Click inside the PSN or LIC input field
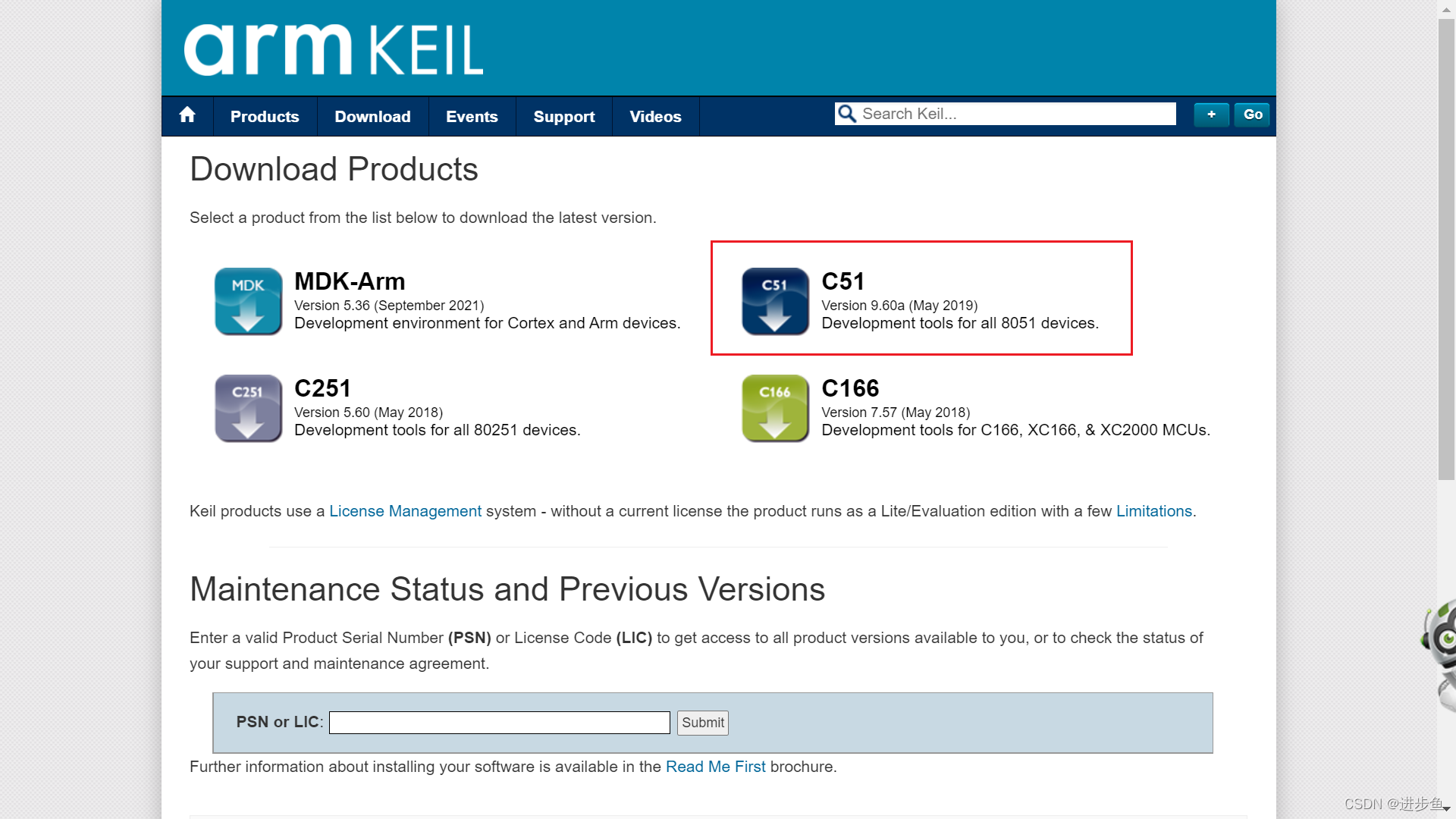 [499, 722]
